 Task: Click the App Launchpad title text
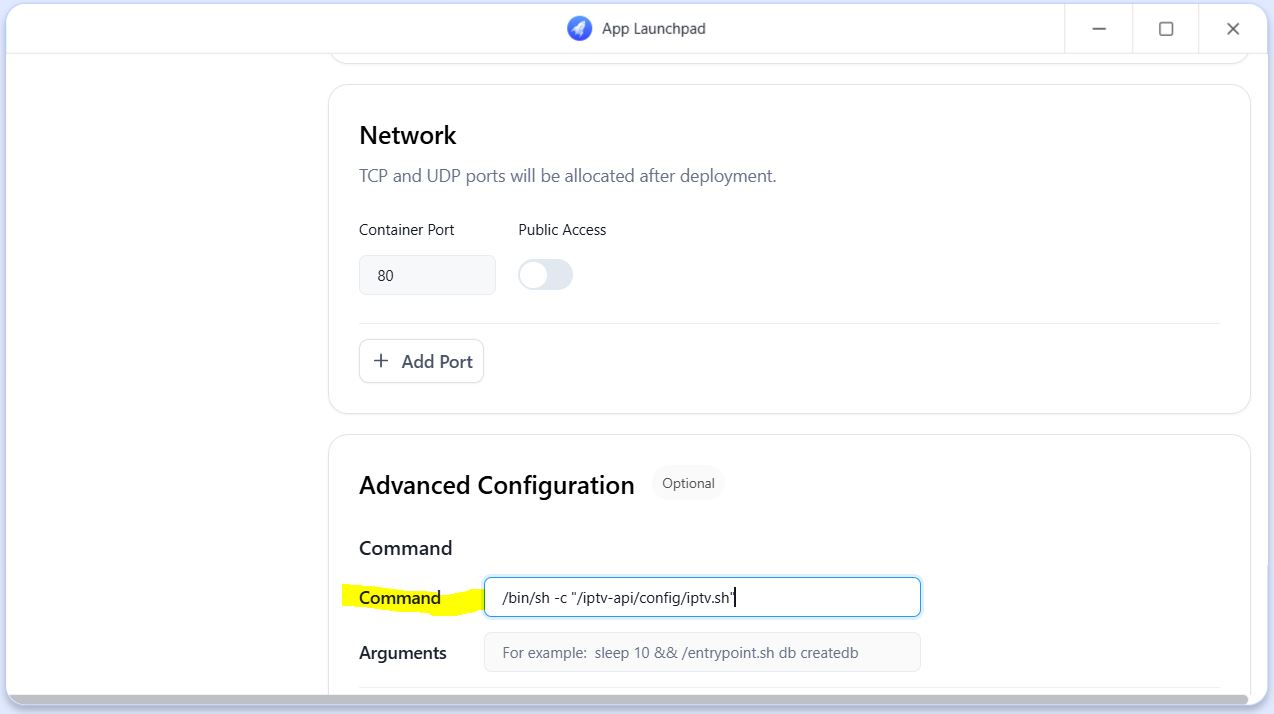(653, 29)
